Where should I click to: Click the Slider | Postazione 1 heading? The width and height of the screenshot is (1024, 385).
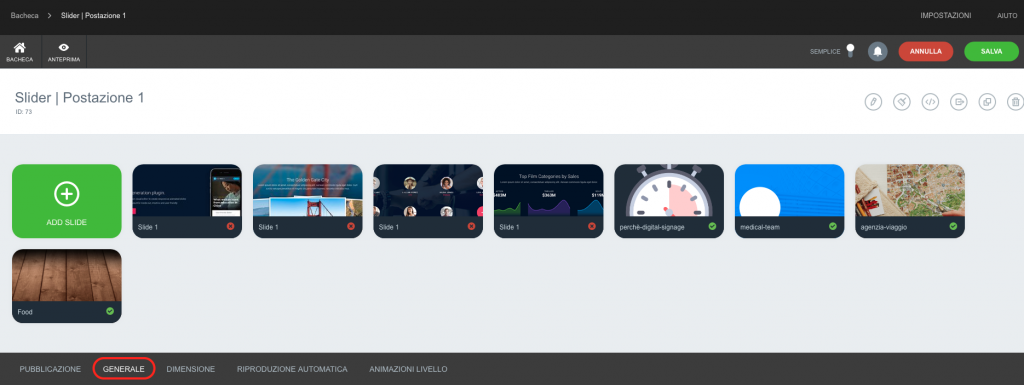[x=80, y=98]
